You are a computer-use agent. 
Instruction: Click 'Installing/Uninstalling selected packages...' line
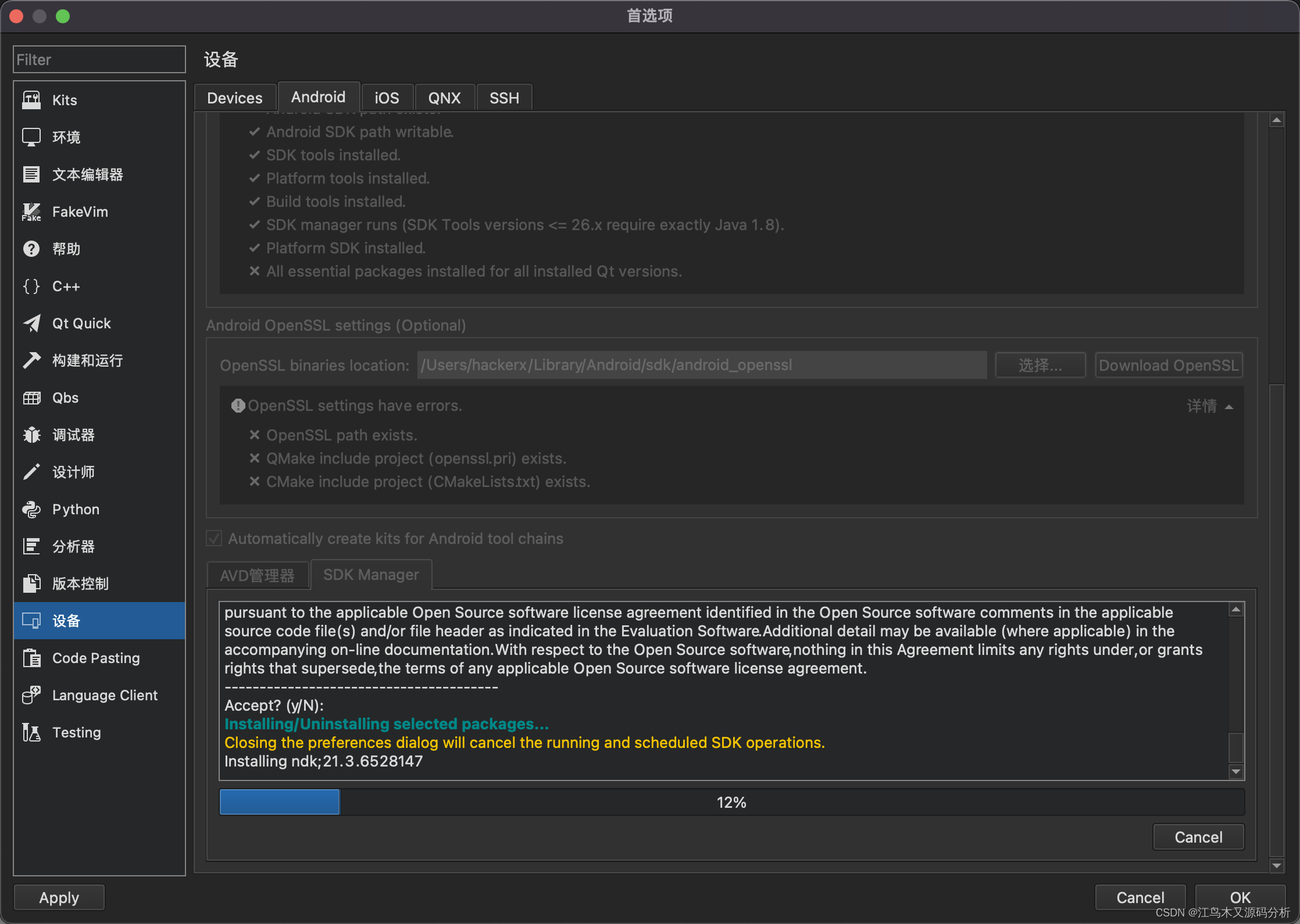(x=387, y=724)
